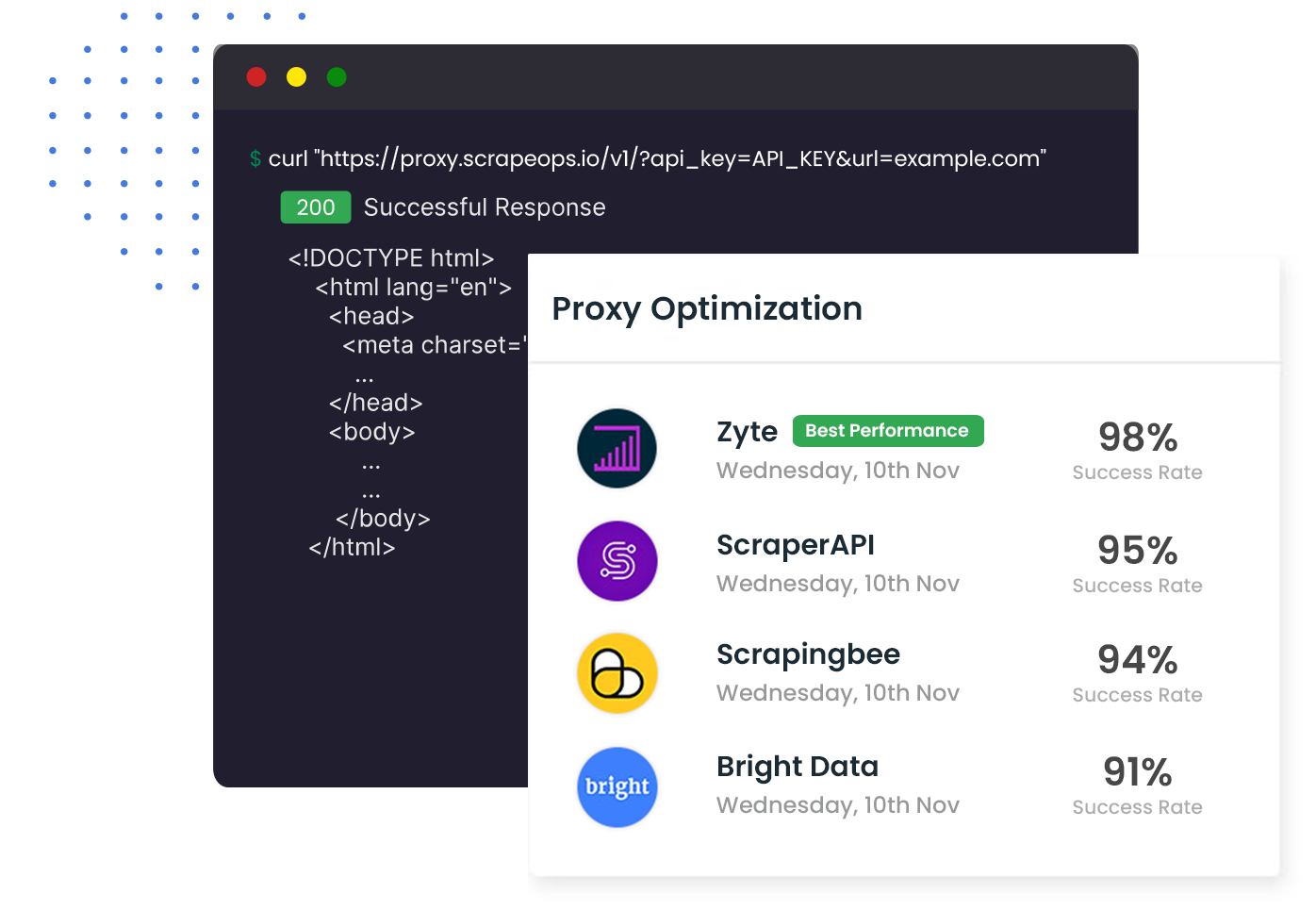Select the Scrapingbee provider name
Viewport: 1316px width, 910px height.
[x=808, y=654]
